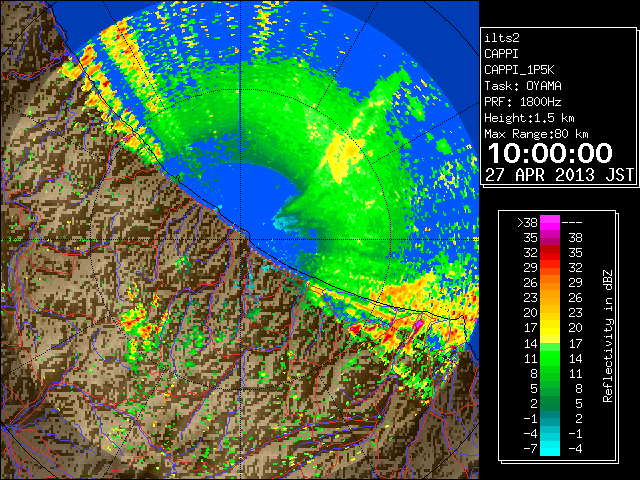The height and width of the screenshot is (480, 640).
Task: Click the cyan -7 dBZ legend swatch
Action: coord(550,449)
